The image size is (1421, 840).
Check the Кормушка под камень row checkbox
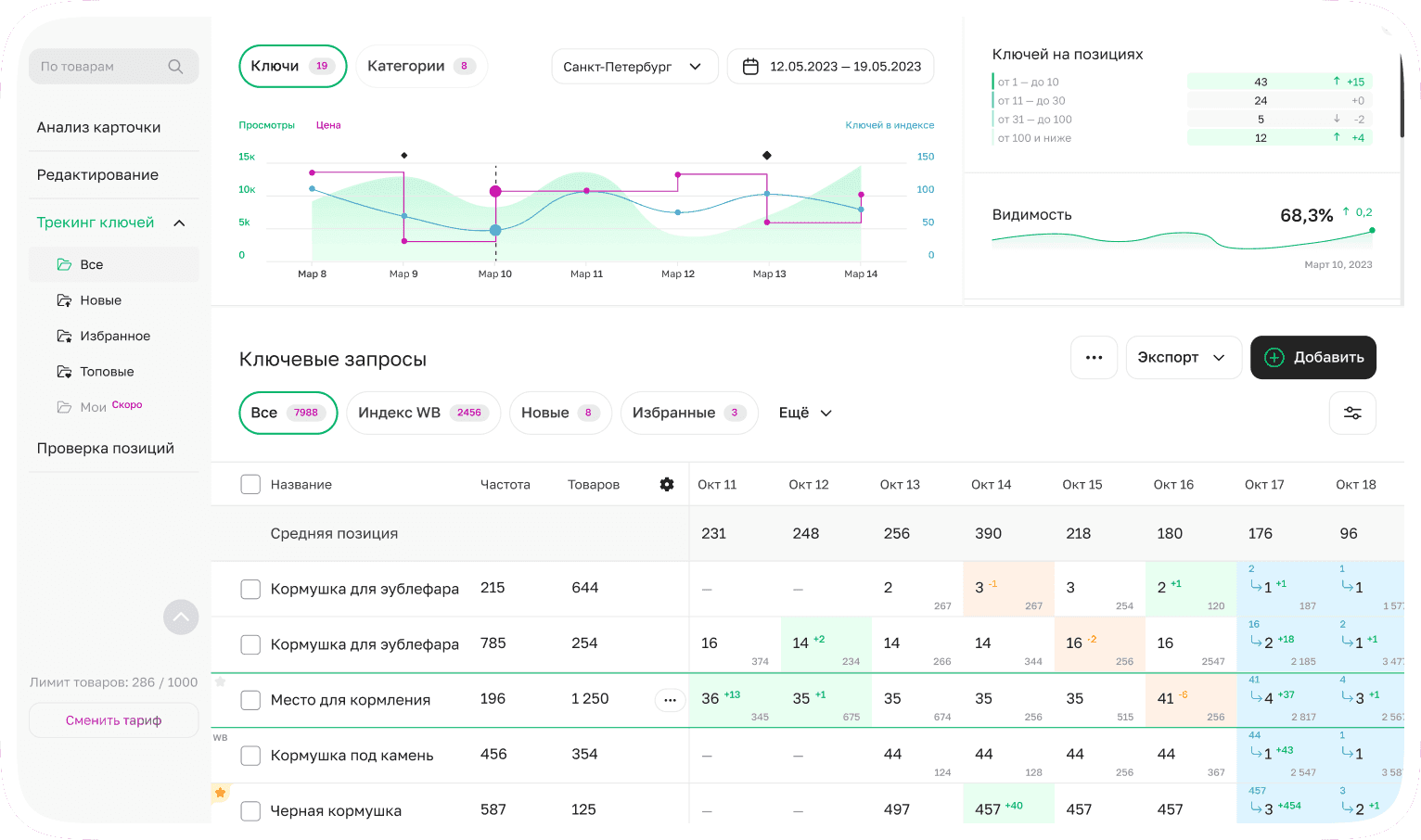click(250, 756)
